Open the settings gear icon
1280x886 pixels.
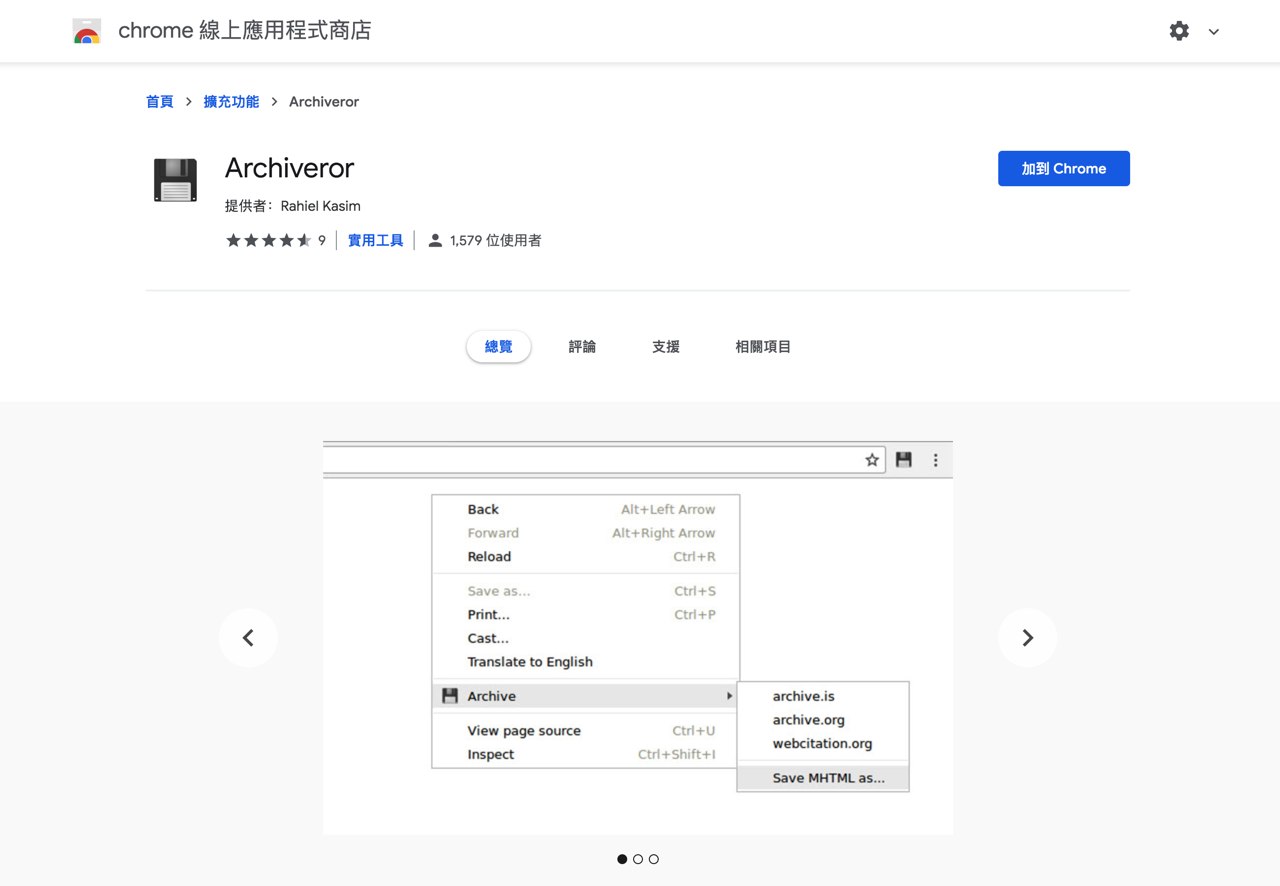(1179, 31)
